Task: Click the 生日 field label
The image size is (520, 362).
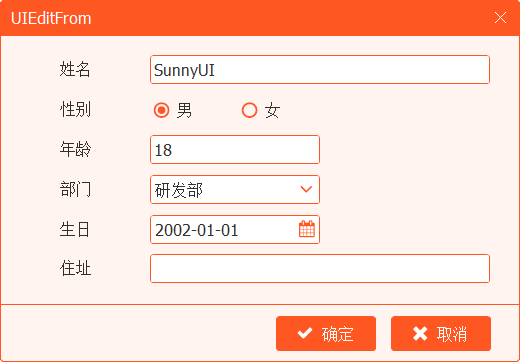Action: tap(75, 229)
